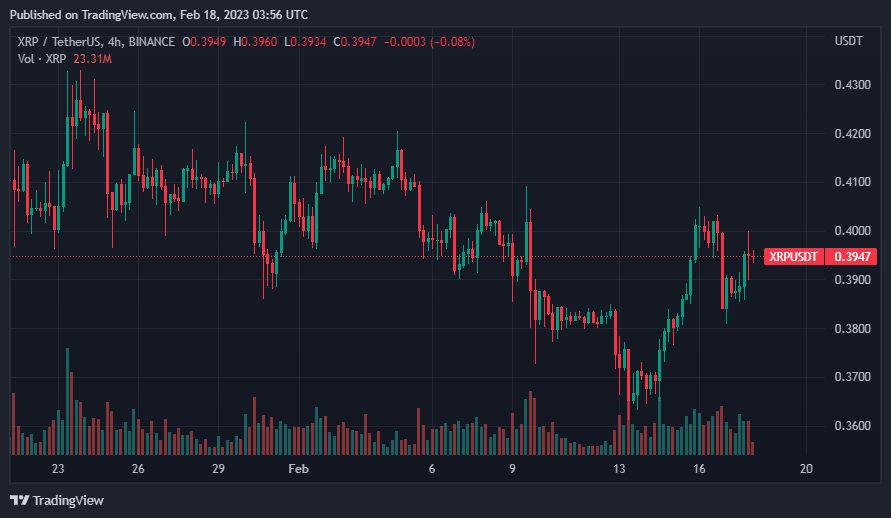Click the USDT currency label on price axis
Image resolution: width=891 pixels, height=518 pixels.
pos(848,41)
